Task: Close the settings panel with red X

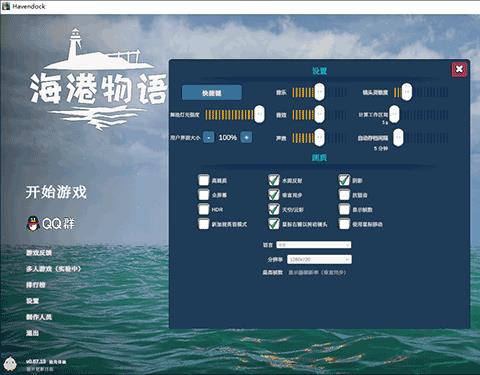Action: point(459,69)
